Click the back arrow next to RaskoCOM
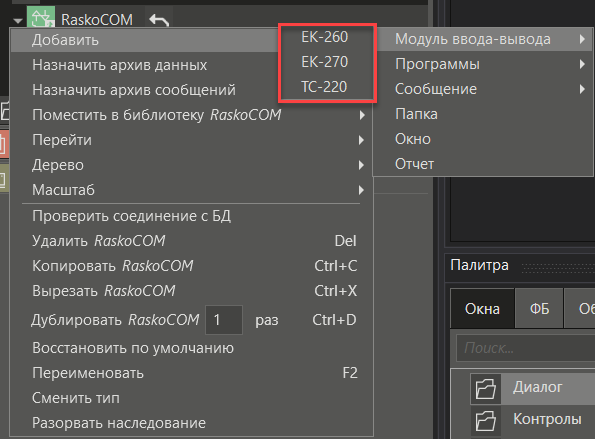 (159, 20)
